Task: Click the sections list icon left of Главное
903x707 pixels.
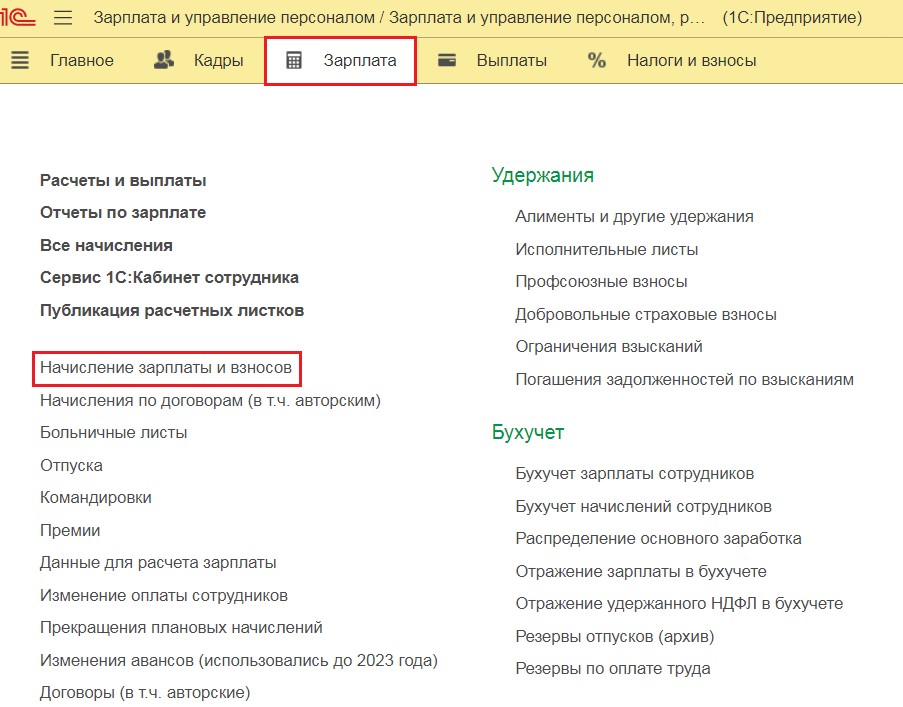Action: click(20, 60)
